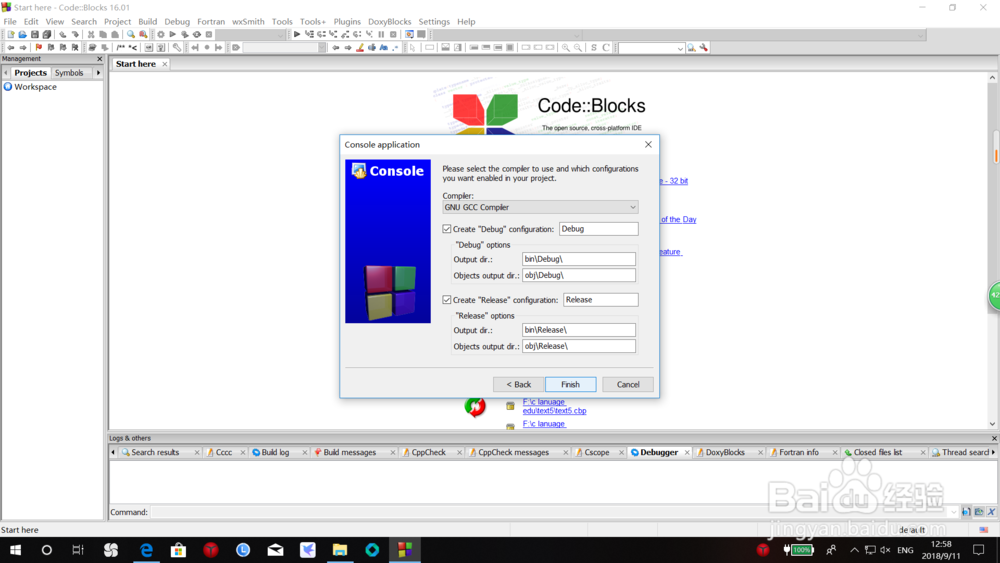
Task: Click the Replace toolbar icon
Action: [x=143, y=34]
